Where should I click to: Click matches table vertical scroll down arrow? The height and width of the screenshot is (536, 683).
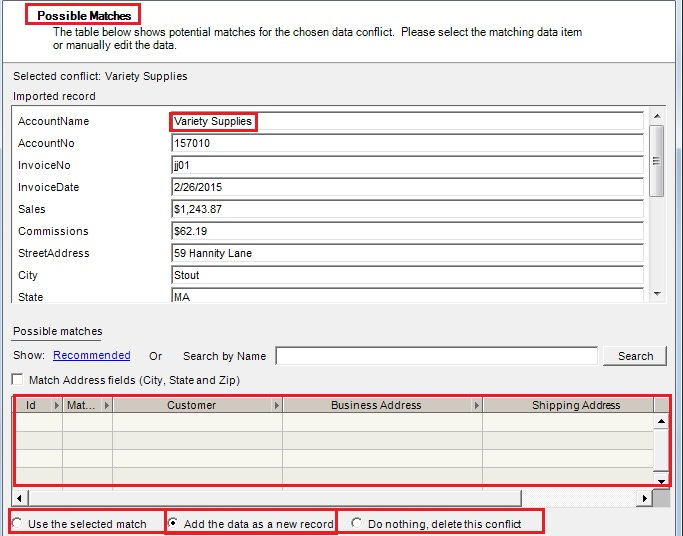[661, 480]
